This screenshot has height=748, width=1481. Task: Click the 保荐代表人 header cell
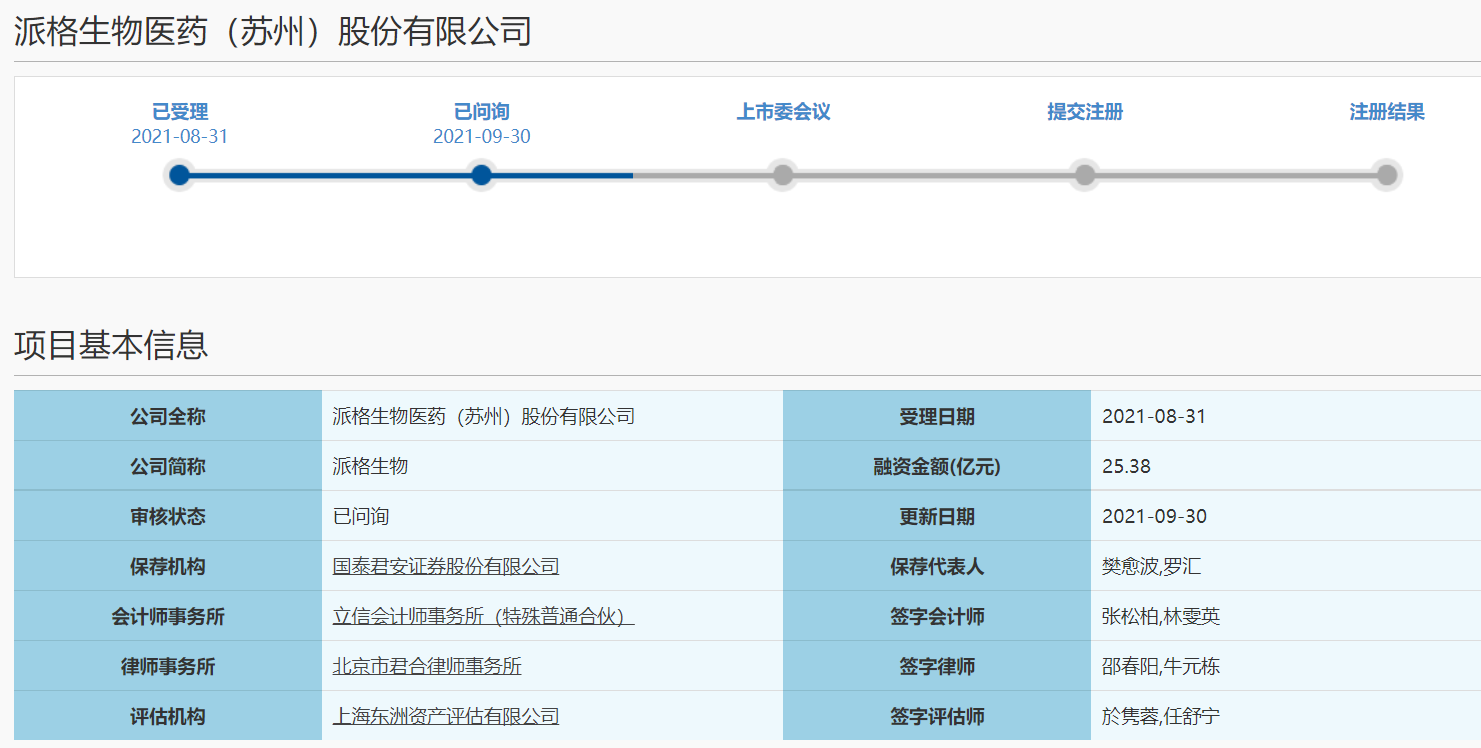(x=937, y=566)
